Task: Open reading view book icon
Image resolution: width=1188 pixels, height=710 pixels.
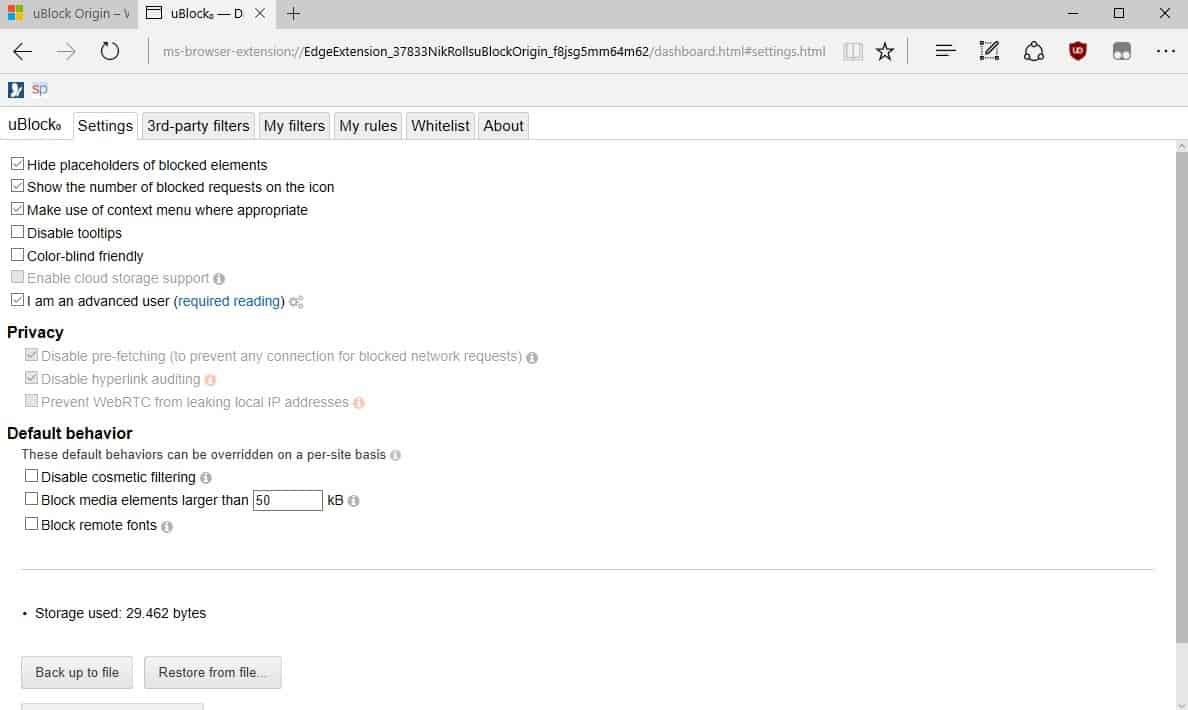Action: click(853, 52)
